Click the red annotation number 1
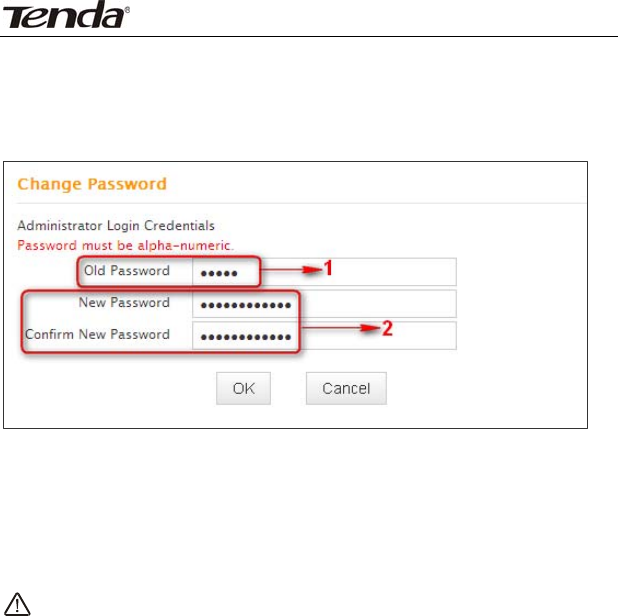The width and height of the screenshot is (618, 616). tap(328, 268)
